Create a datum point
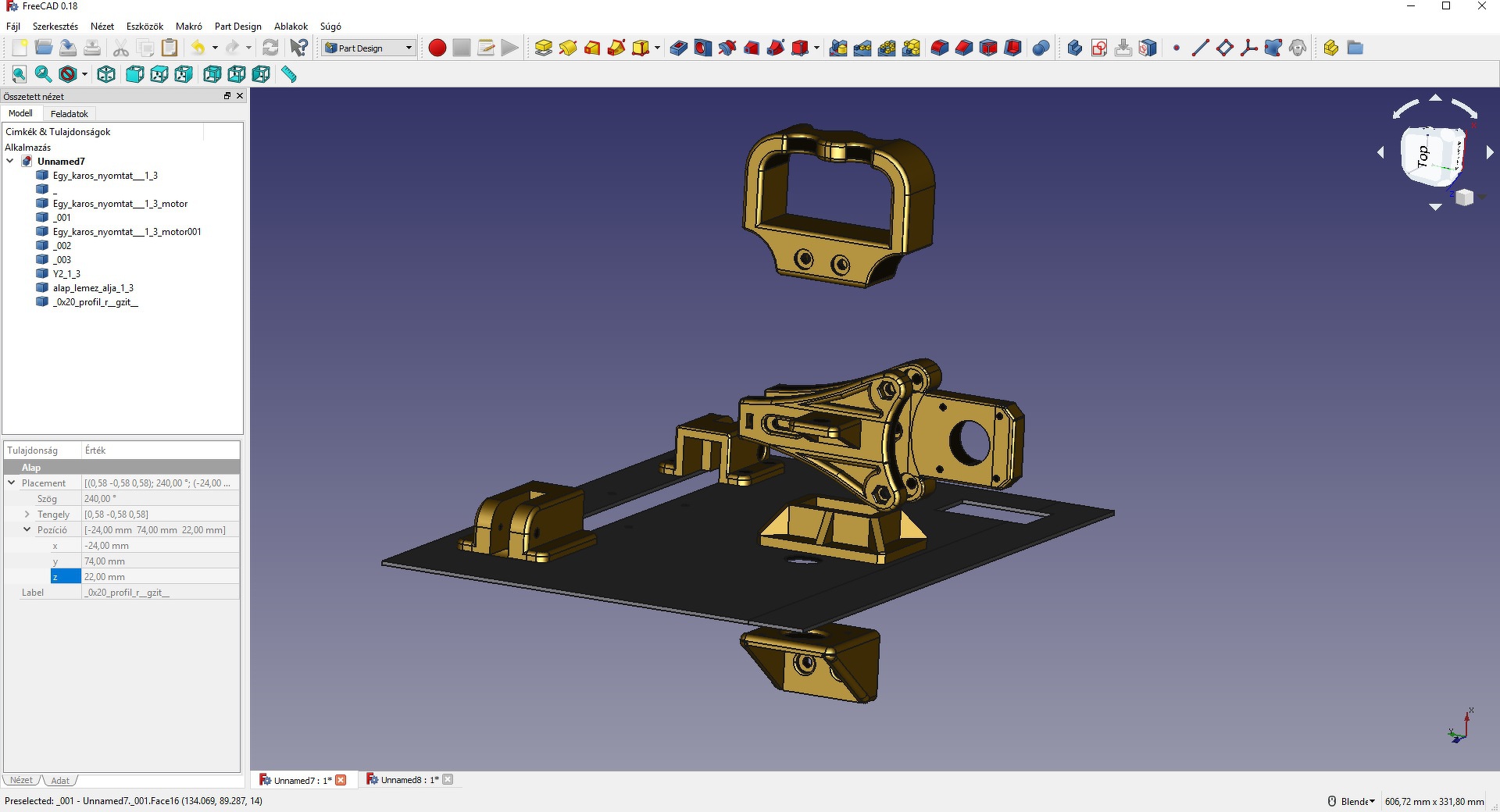Image resolution: width=1500 pixels, height=812 pixels. [x=1177, y=48]
